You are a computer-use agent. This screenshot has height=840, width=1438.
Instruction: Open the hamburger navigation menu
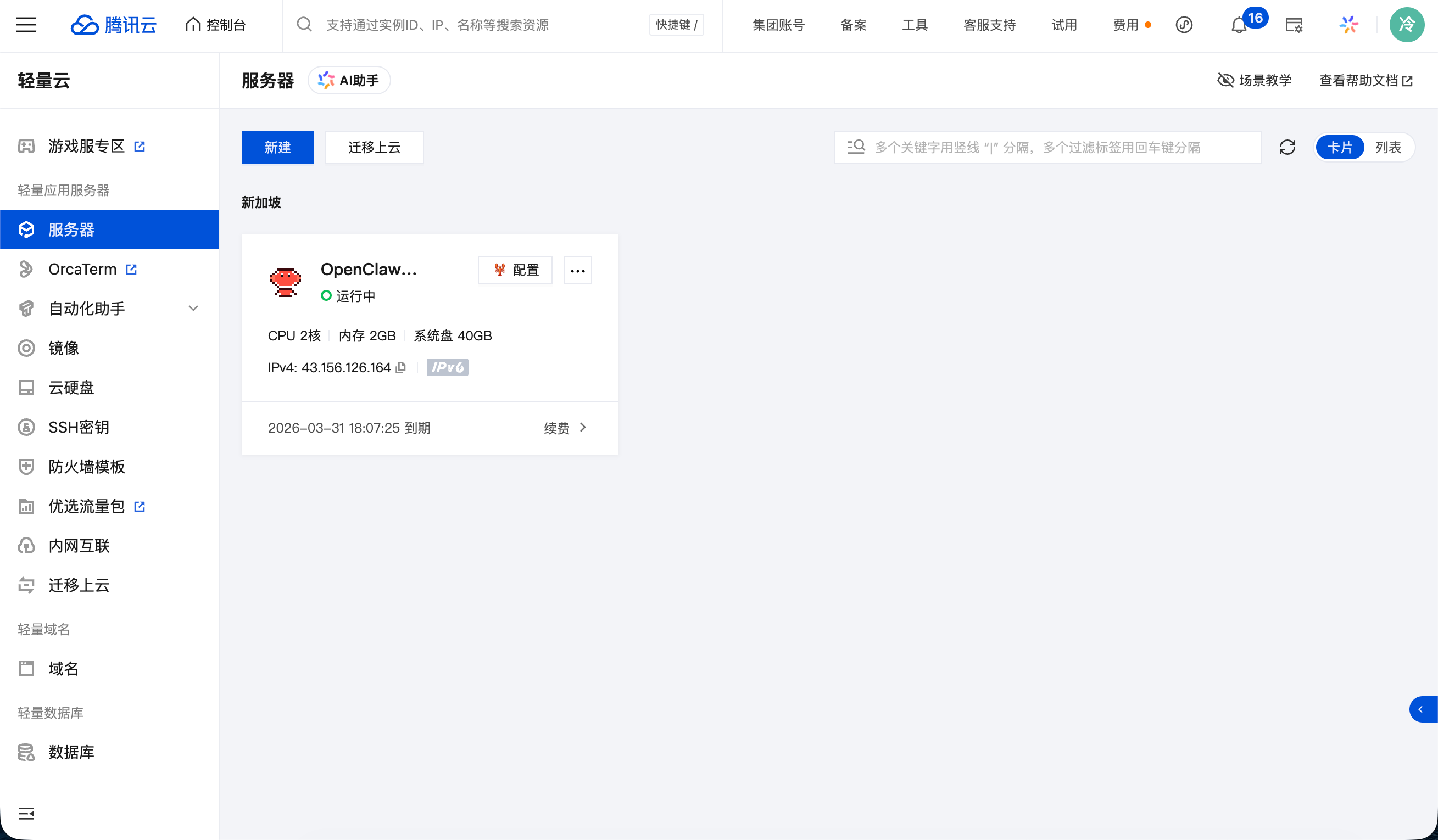[26, 25]
